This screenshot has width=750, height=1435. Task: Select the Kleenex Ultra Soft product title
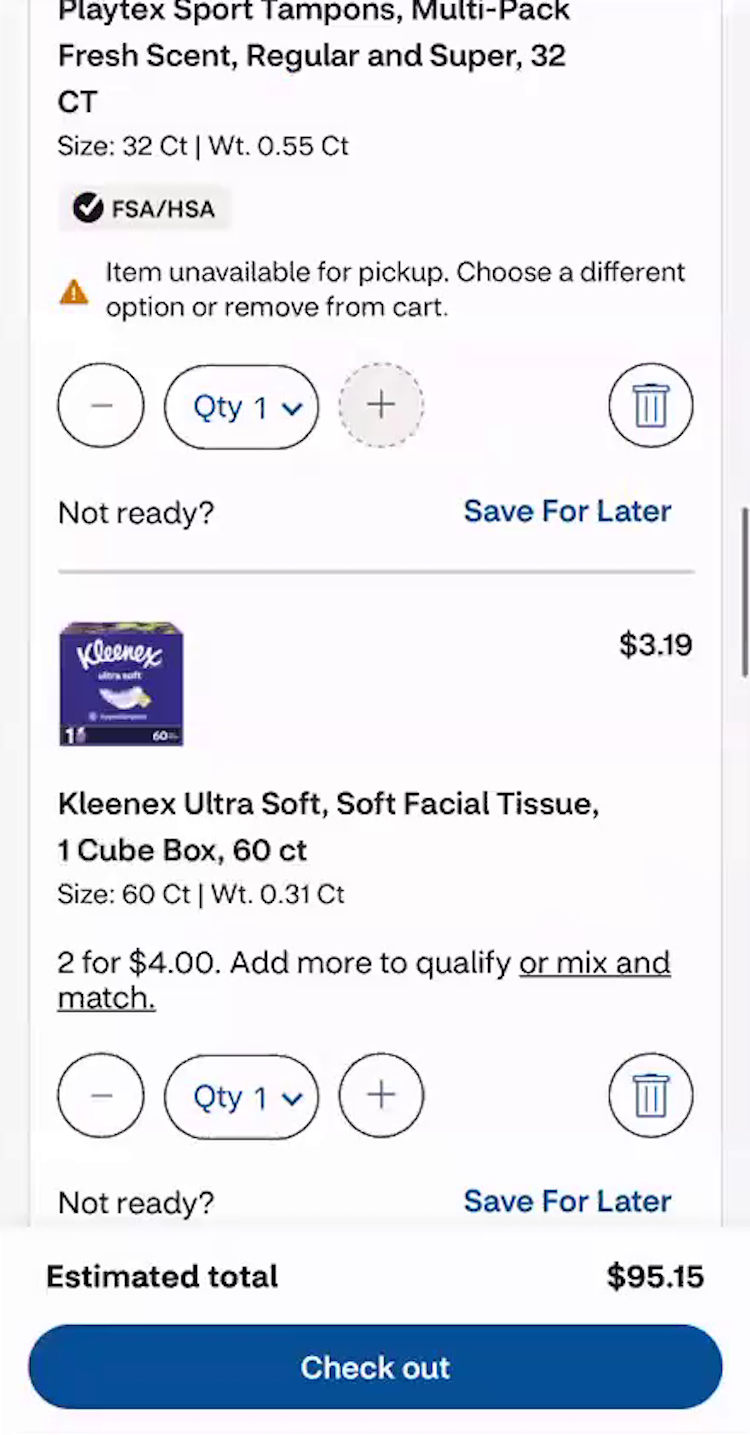[x=327, y=826]
